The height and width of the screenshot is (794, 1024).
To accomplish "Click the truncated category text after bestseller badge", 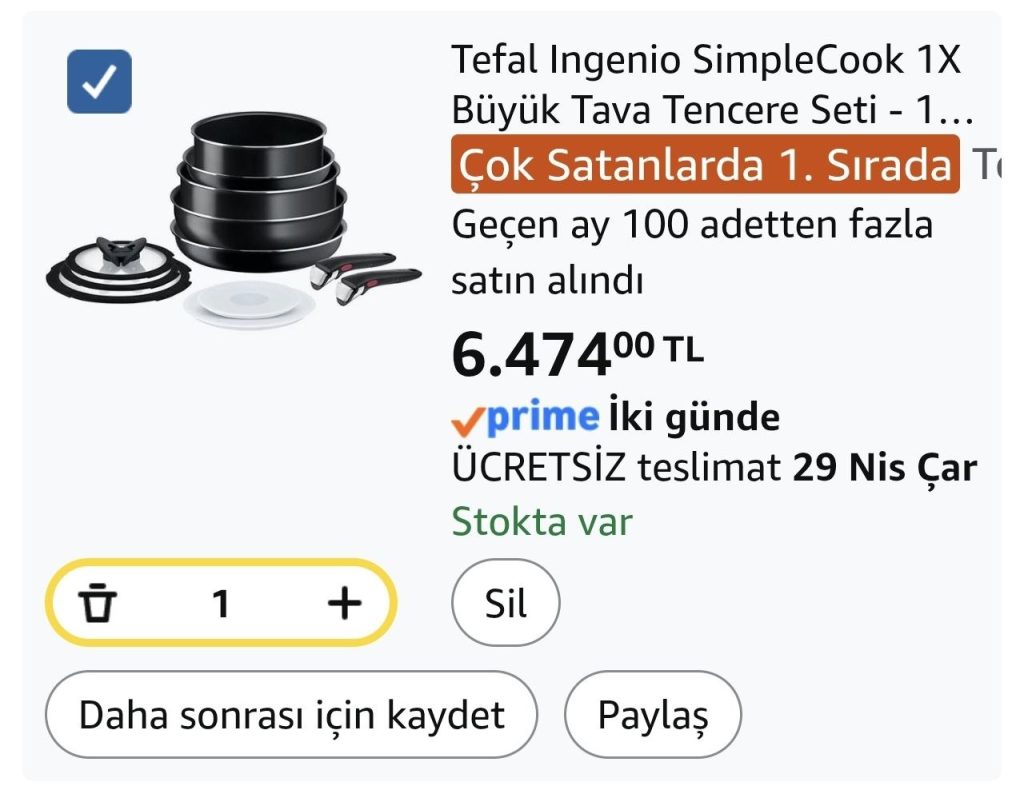I will tap(986, 165).
